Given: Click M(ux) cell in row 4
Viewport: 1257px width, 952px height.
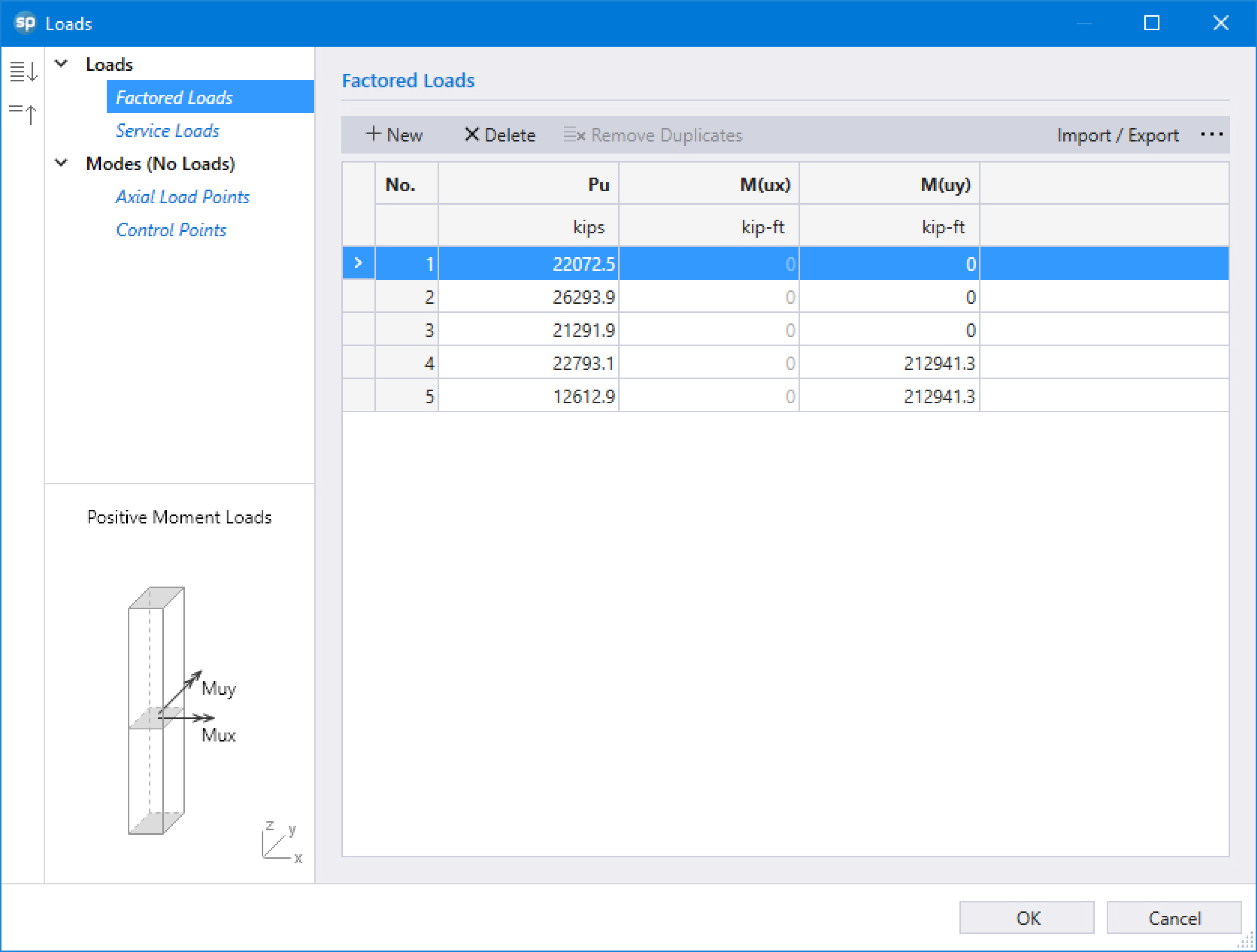Looking at the screenshot, I should 709,363.
